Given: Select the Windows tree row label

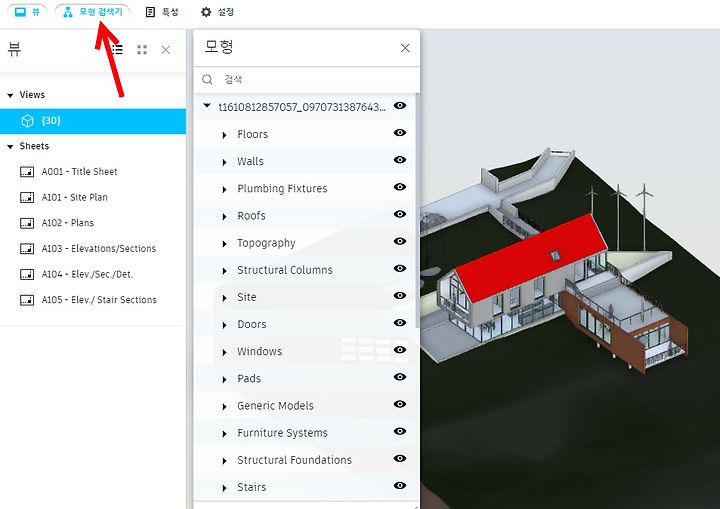Looking at the screenshot, I should pyautogui.click(x=259, y=351).
